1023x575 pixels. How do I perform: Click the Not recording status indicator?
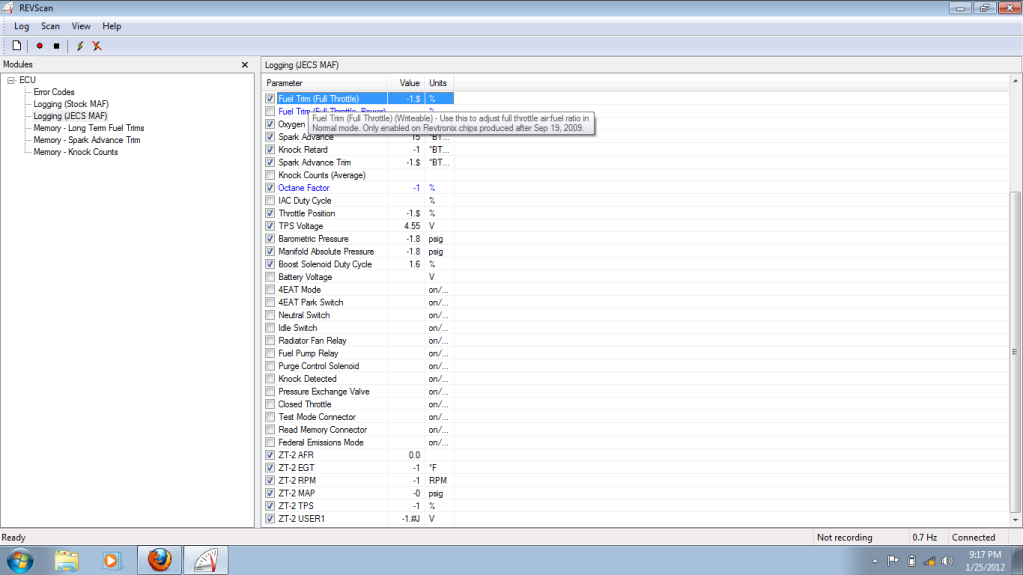(x=844, y=538)
